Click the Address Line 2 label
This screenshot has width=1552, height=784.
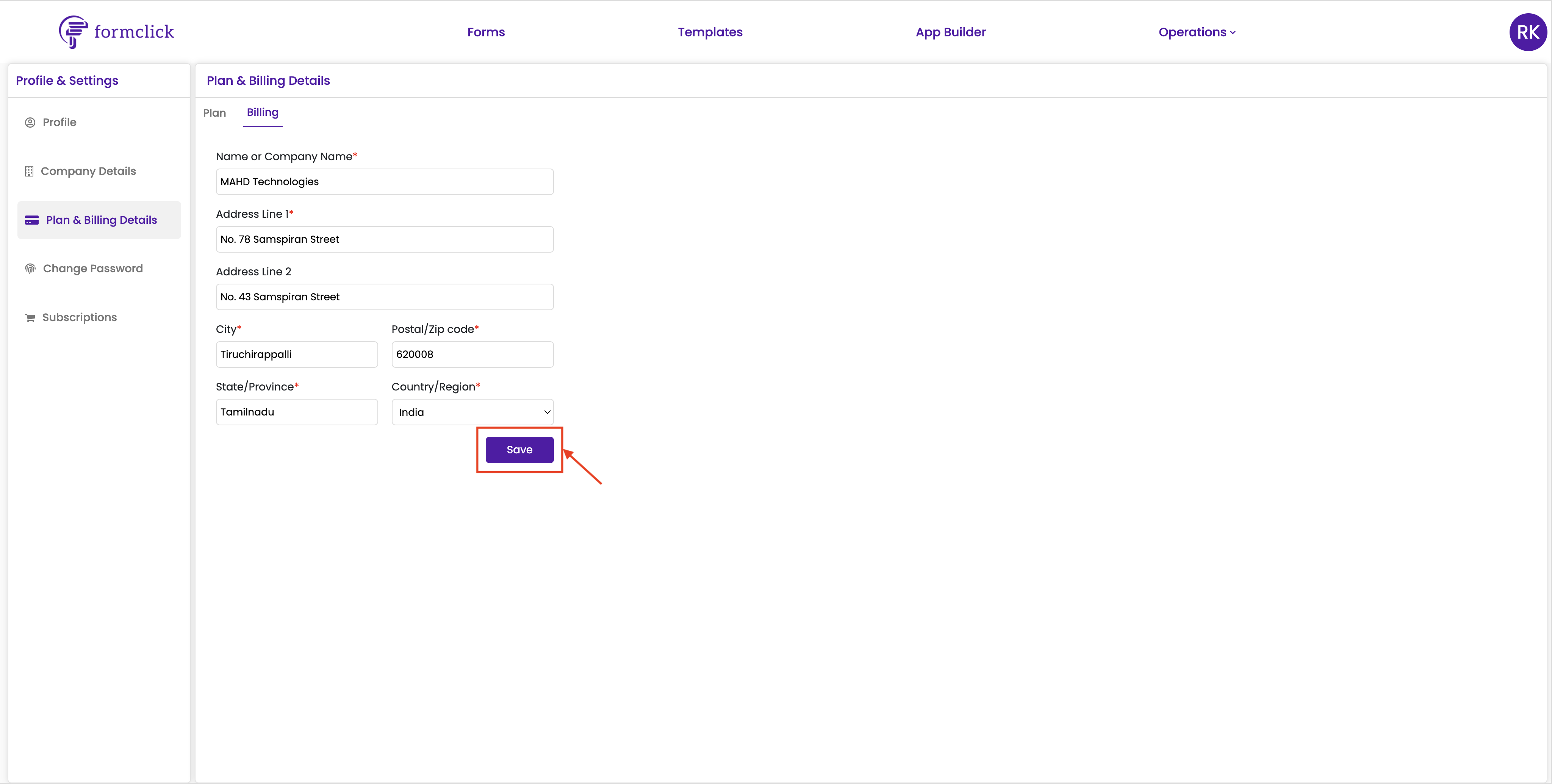(253, 272)
